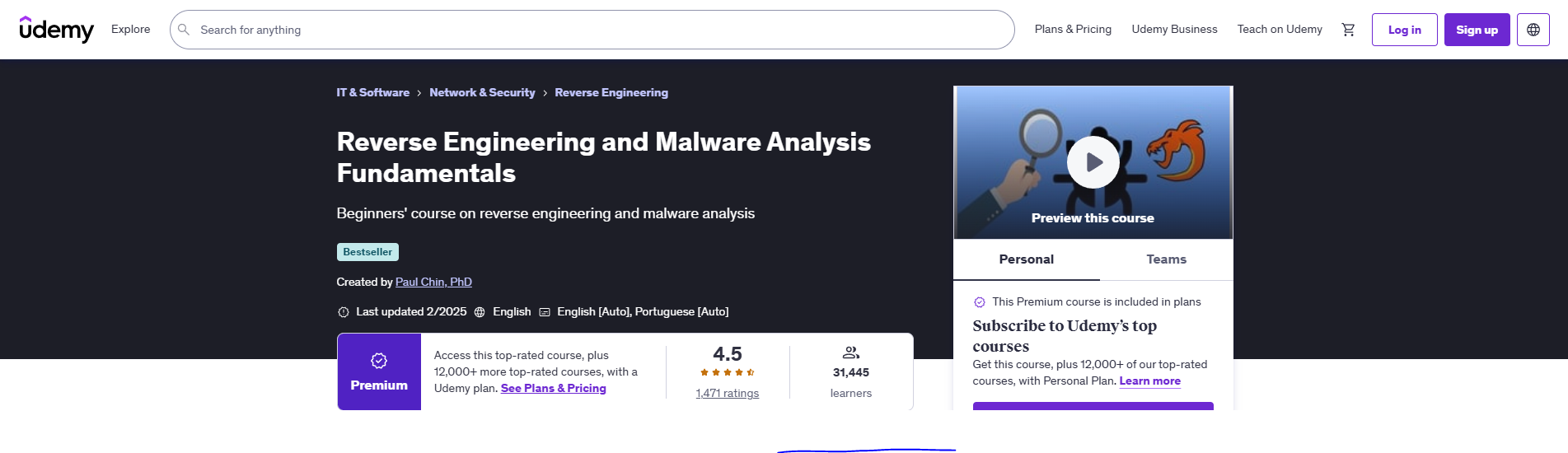Click the search magnifier icon

(184, 30)
